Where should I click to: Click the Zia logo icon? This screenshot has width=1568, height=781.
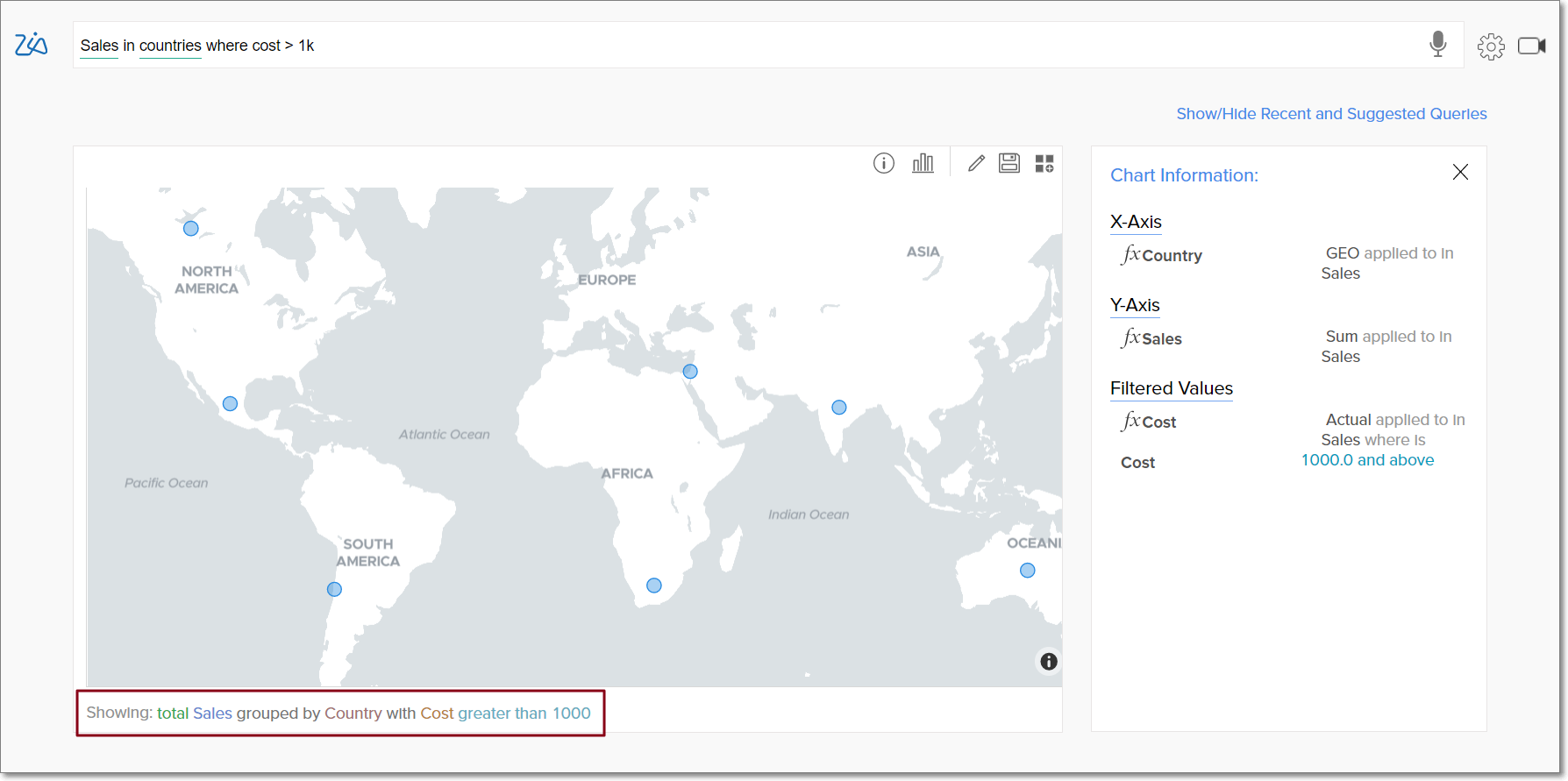pos(31,44)
